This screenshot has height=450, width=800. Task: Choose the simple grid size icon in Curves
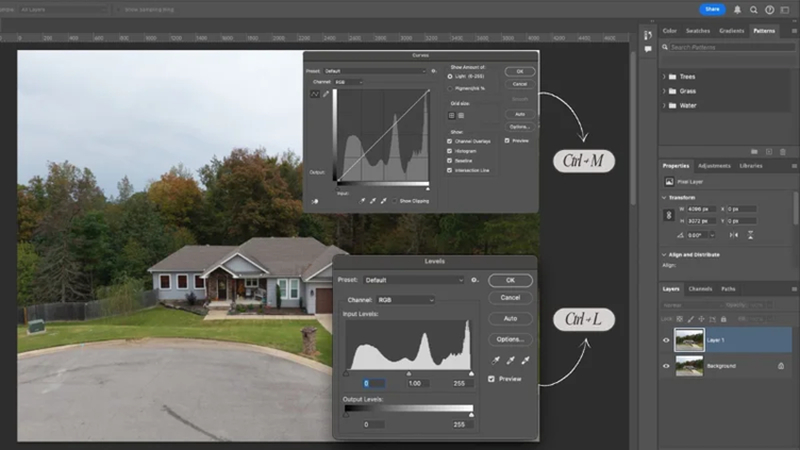[x=452, y=116]
